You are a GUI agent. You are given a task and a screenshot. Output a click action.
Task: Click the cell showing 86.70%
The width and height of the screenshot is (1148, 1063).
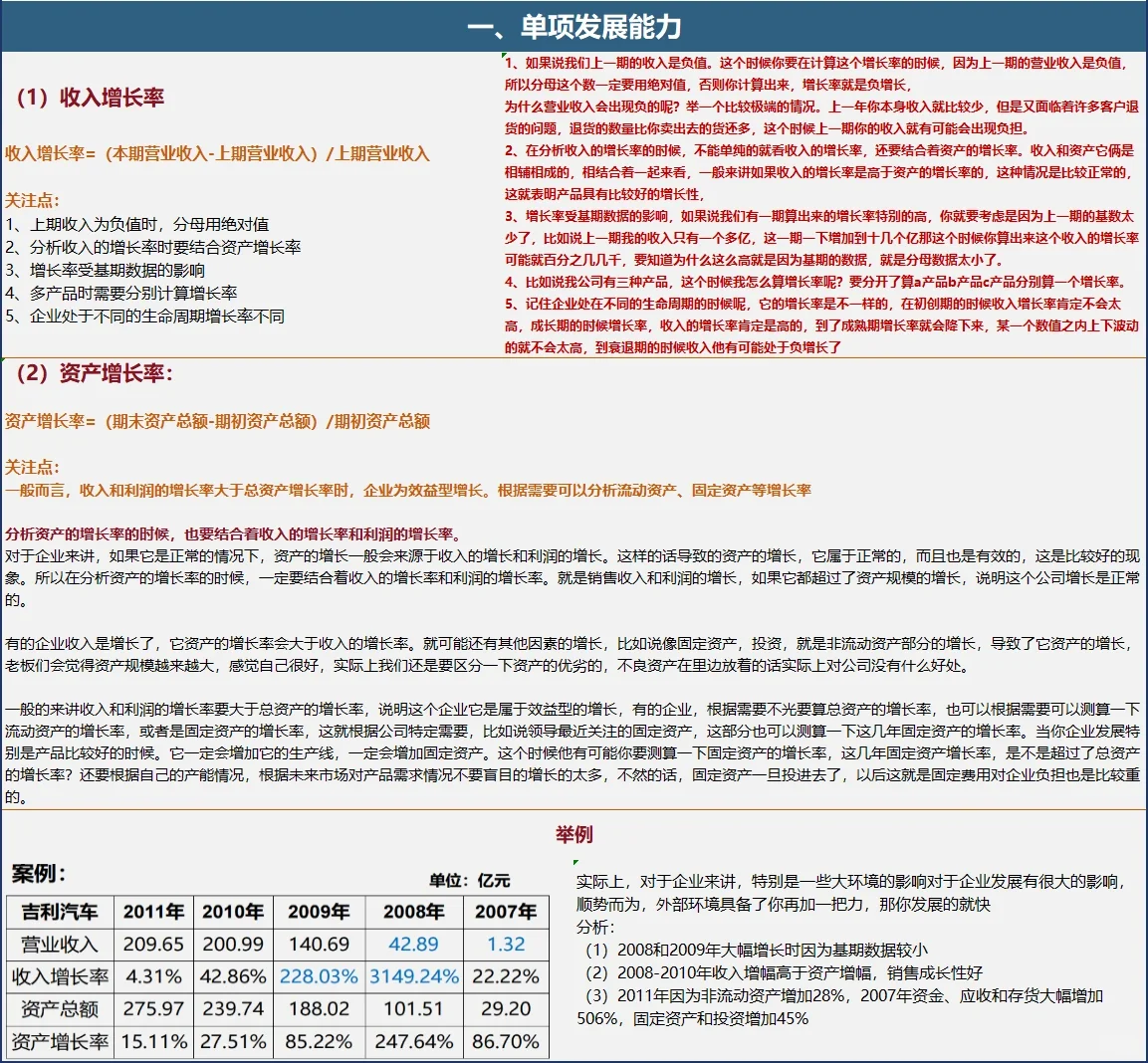point(506,1041)
